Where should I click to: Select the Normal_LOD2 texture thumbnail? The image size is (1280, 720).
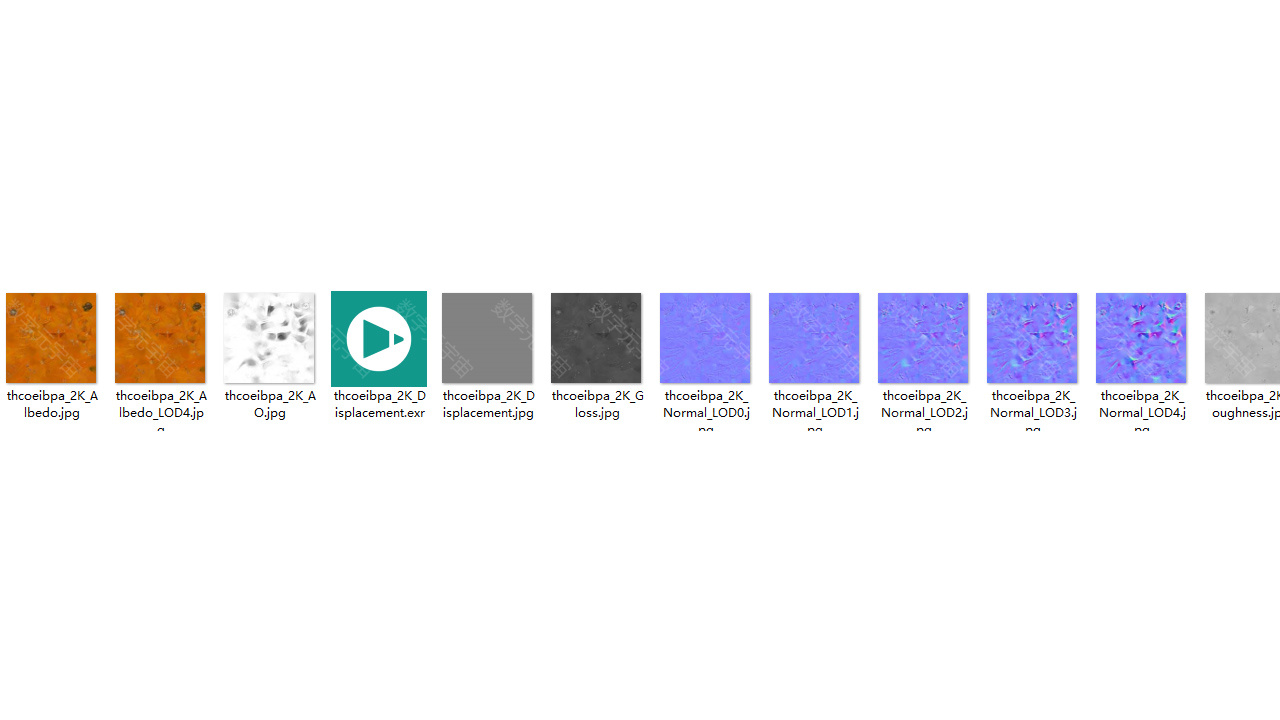[923, 338]
